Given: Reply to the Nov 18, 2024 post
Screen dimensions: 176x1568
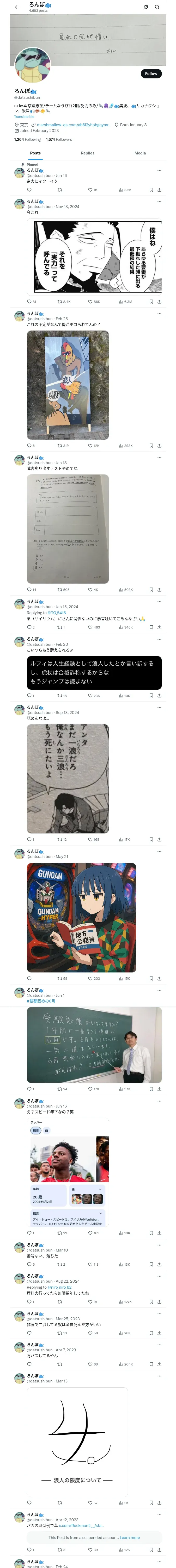Looking at the screenshot, I should point(32,301).
